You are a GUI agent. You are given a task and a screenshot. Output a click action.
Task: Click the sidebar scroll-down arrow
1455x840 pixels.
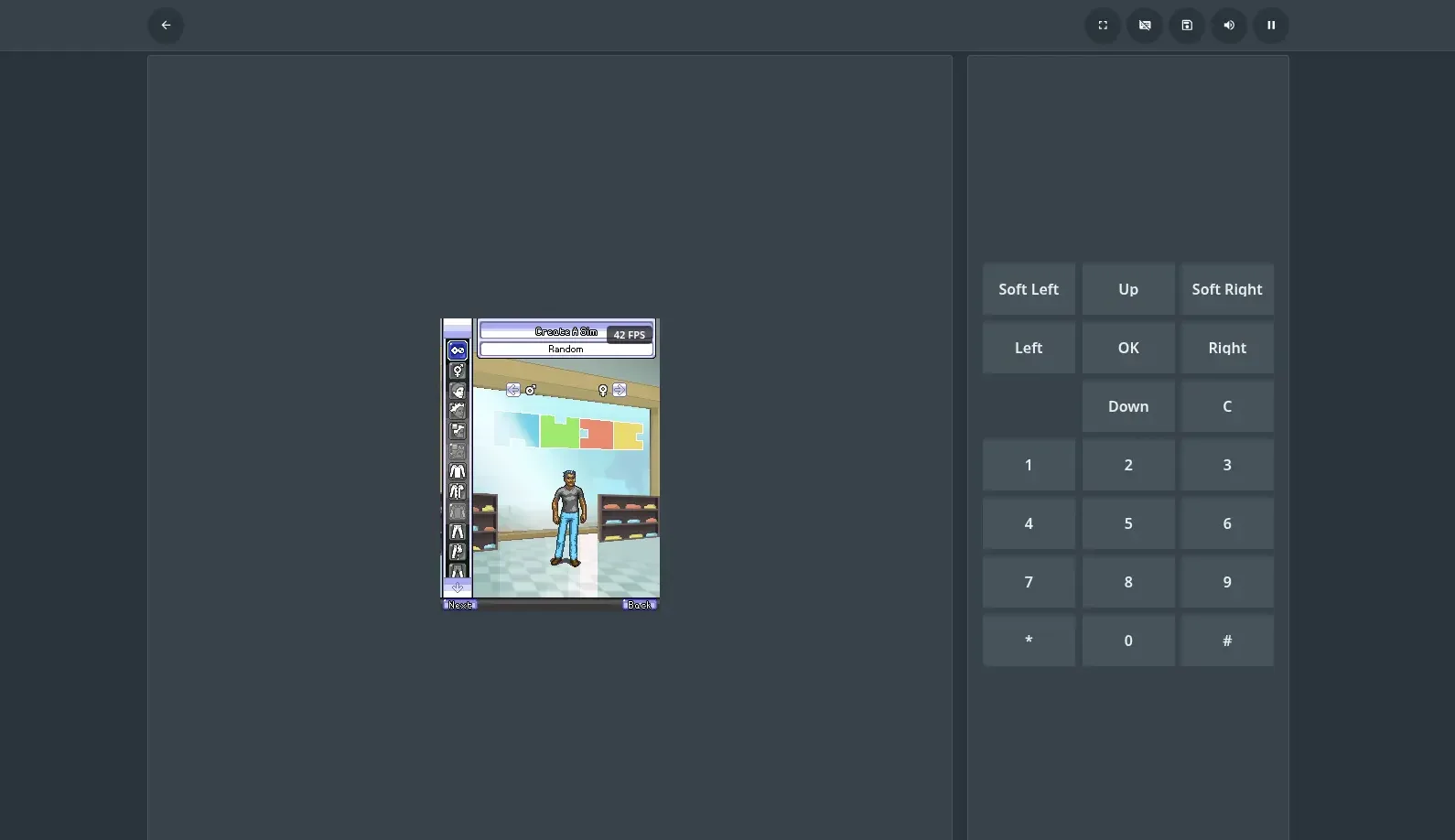(x=458, y=587)
